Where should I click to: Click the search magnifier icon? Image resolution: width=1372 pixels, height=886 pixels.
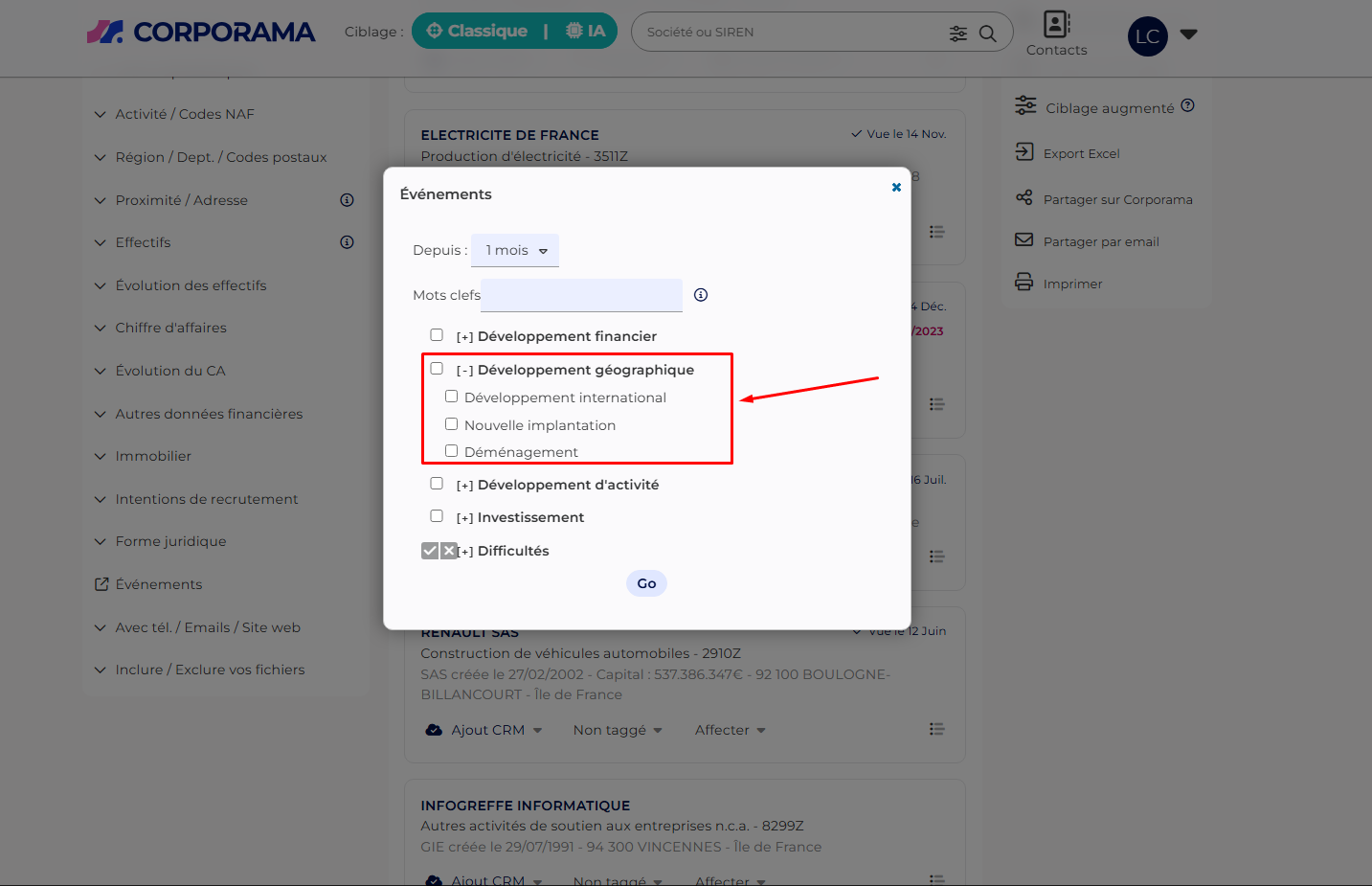[x=988, y=34]
